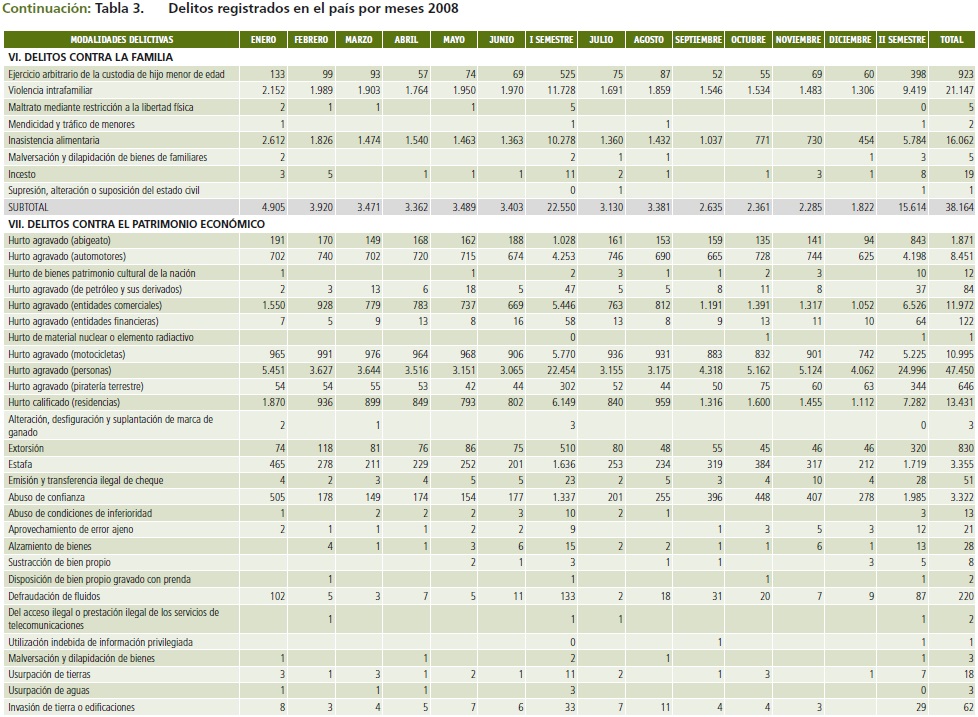Click the 'Hurto agravado (abigeato)' row label

point(66,240)
